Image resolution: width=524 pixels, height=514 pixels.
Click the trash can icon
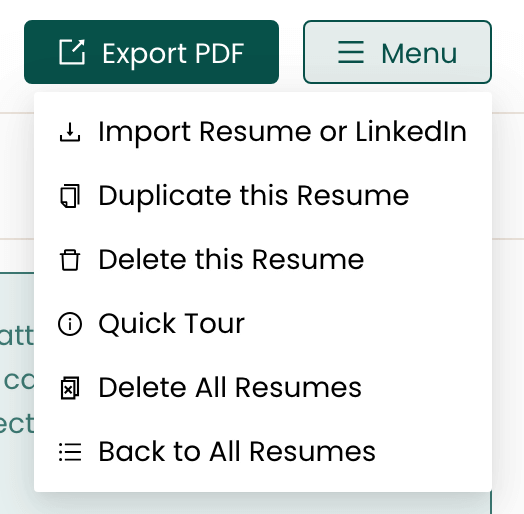70,260
